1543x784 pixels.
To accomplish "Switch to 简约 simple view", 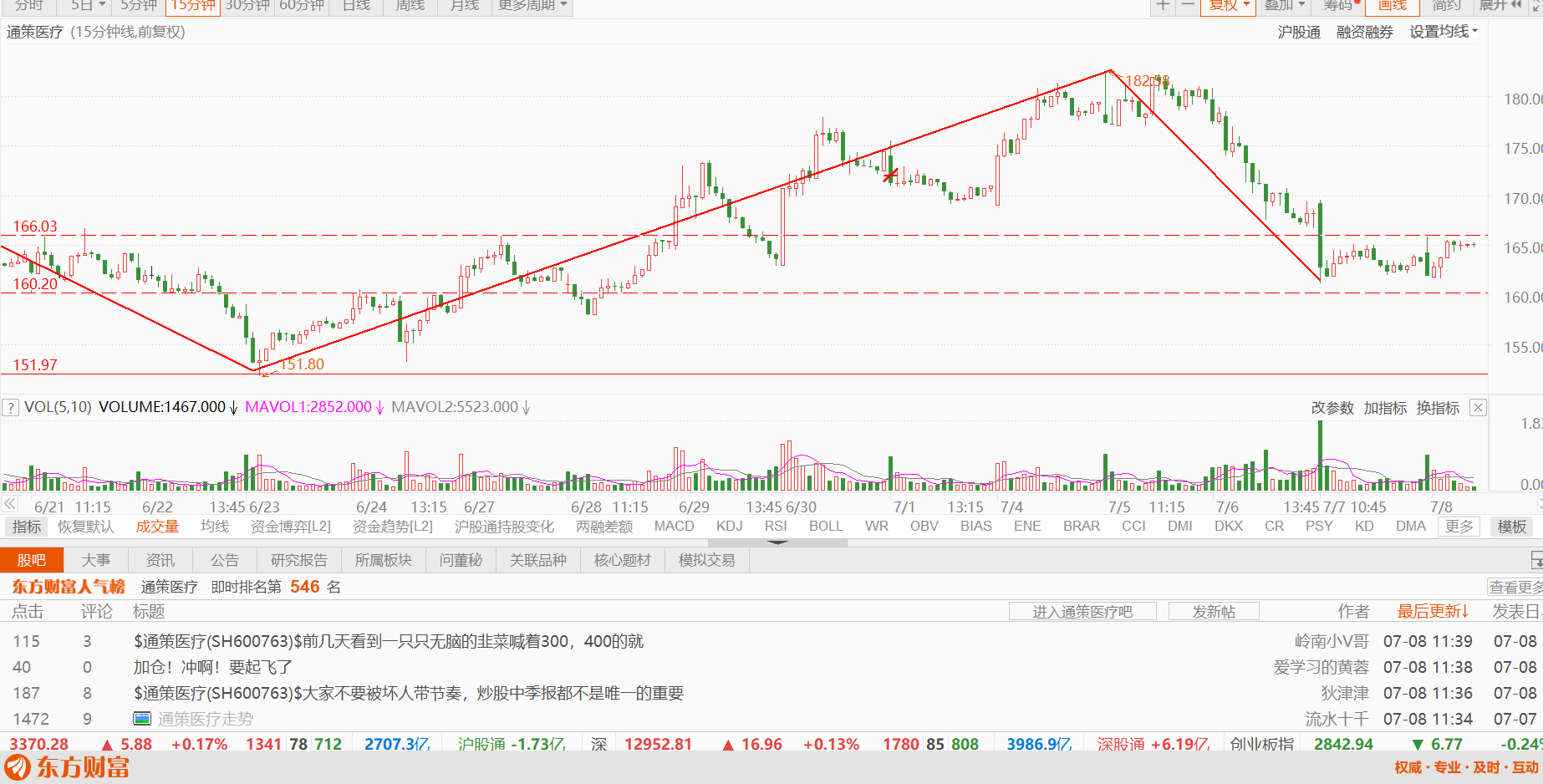I will [x=1446, y=5].
